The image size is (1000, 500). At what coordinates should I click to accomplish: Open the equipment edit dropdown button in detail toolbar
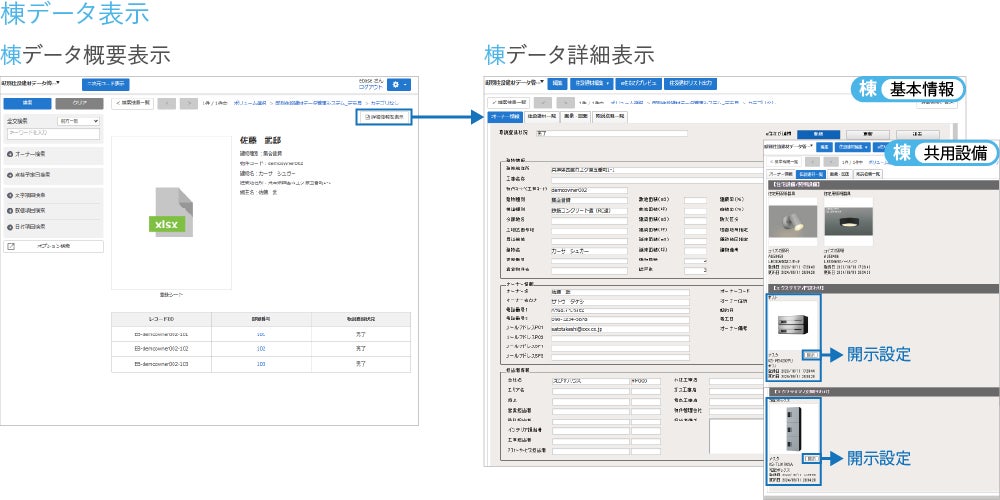[591, 84]
